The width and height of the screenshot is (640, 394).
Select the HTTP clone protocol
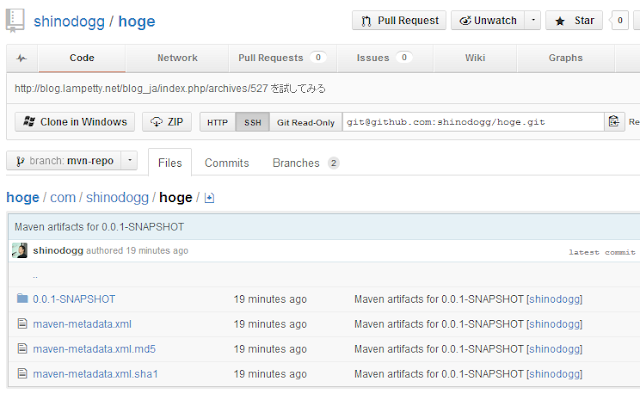click(218, 122)
